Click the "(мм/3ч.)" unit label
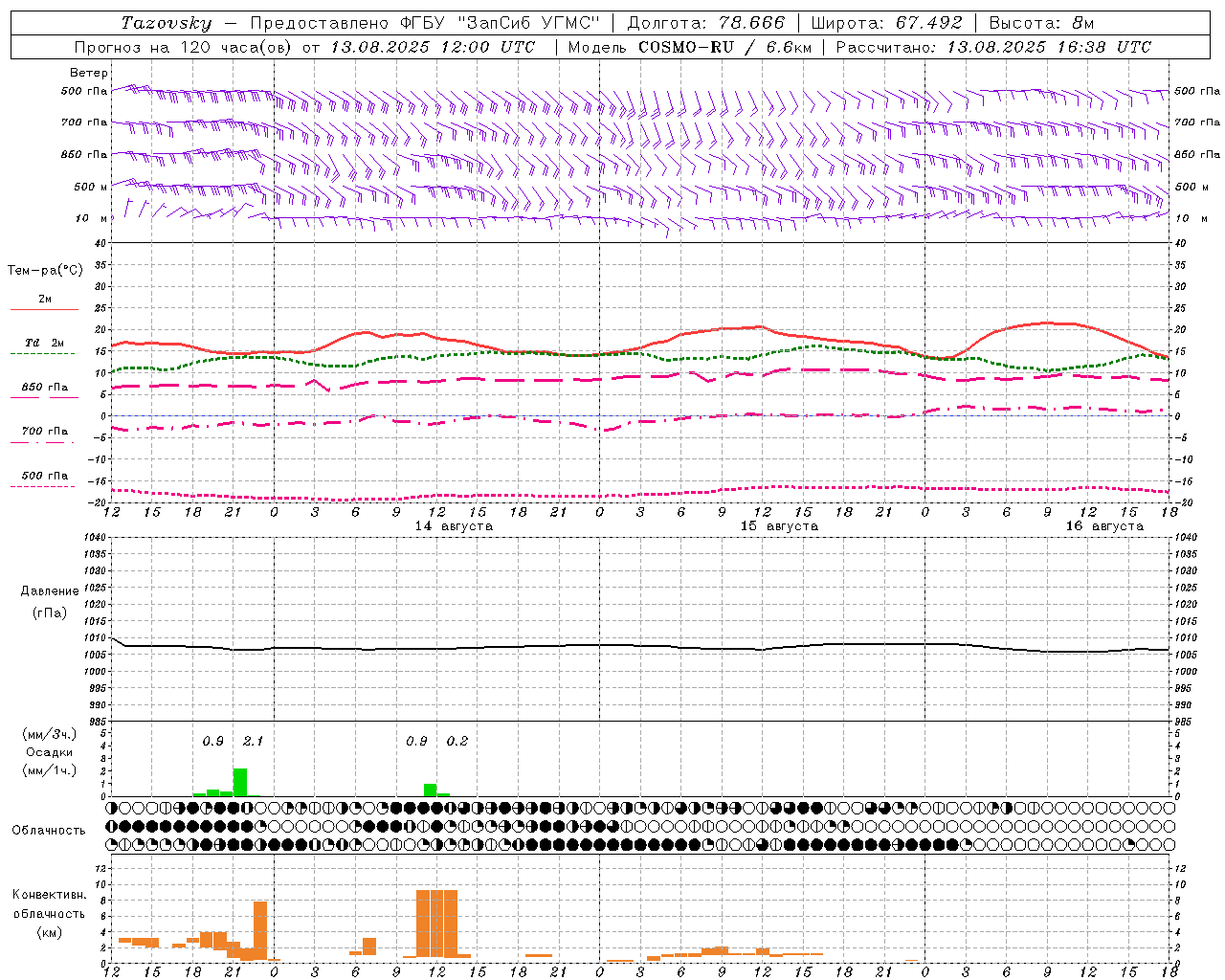The height and width of the screenshot is (980, 1225). (x=50, y=734)
